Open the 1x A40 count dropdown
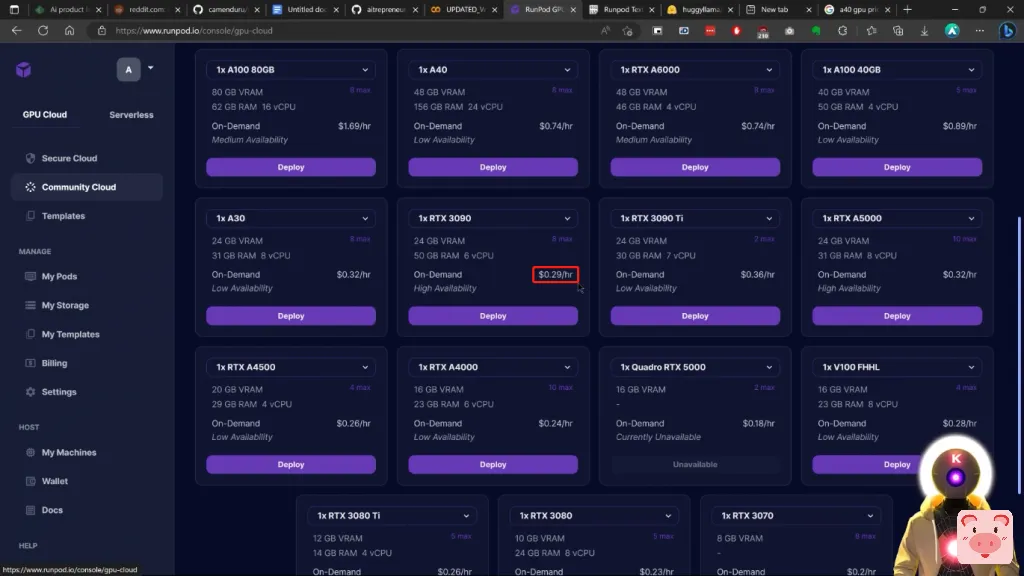The width and height of the screenshot is (1024, 576). 493,70
